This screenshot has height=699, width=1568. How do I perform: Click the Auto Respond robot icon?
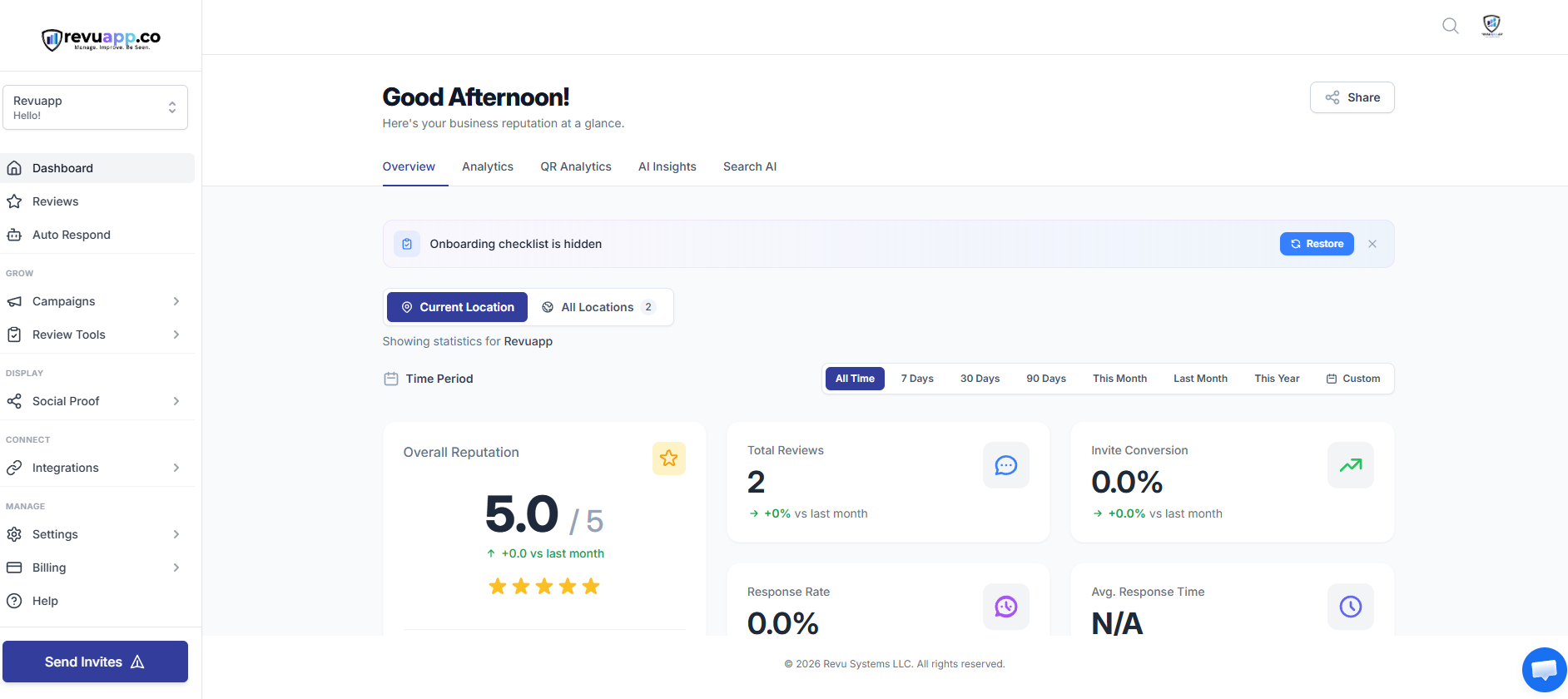click(14, 235)
